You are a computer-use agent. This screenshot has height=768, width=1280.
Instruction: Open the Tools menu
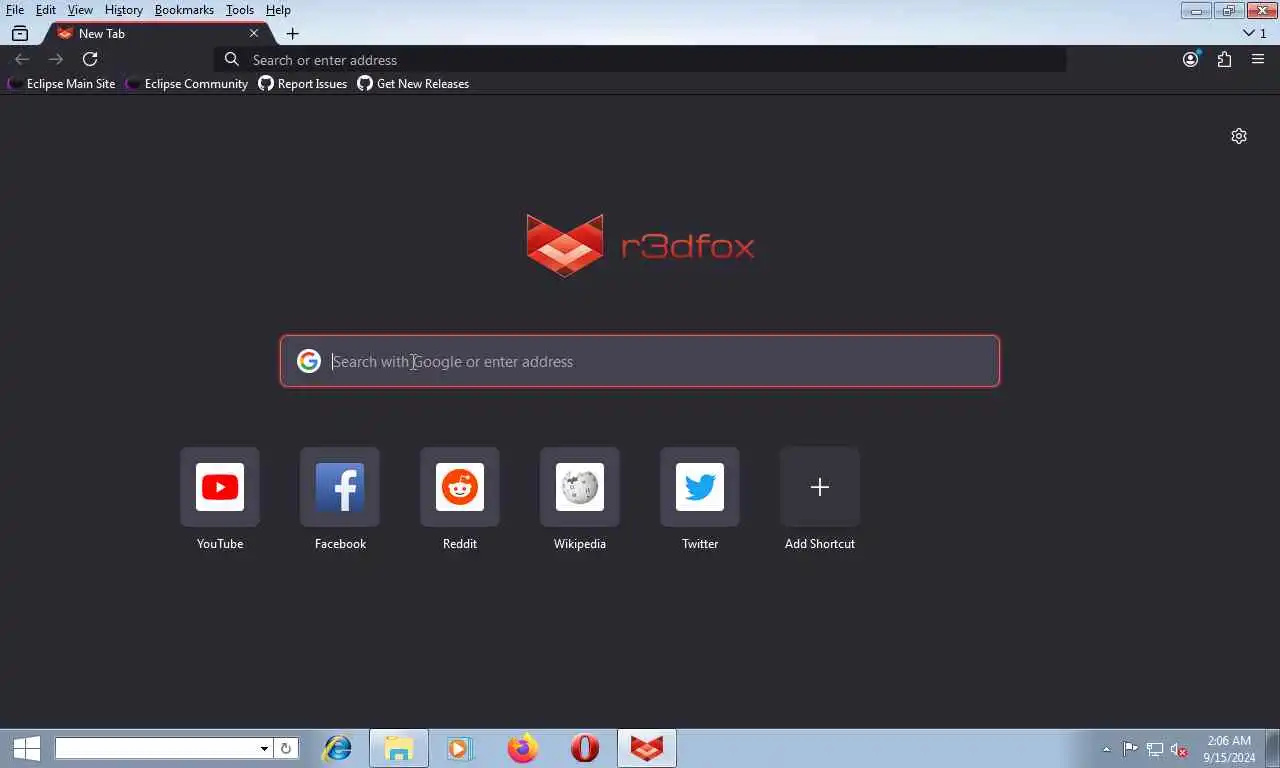point(240,10)
